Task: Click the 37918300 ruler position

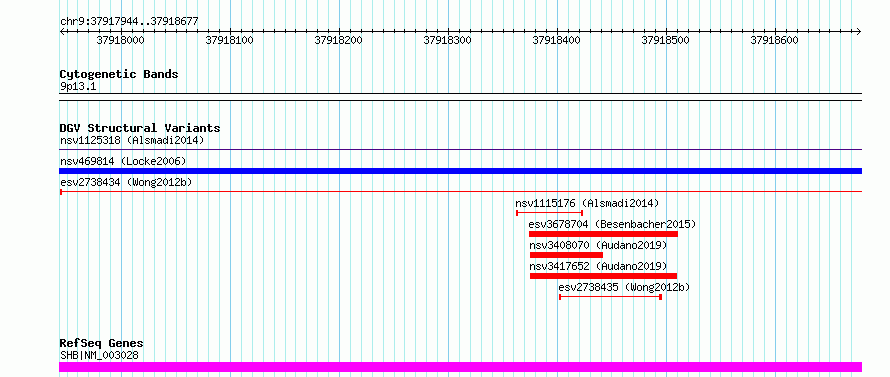Action: pos(447,40)
